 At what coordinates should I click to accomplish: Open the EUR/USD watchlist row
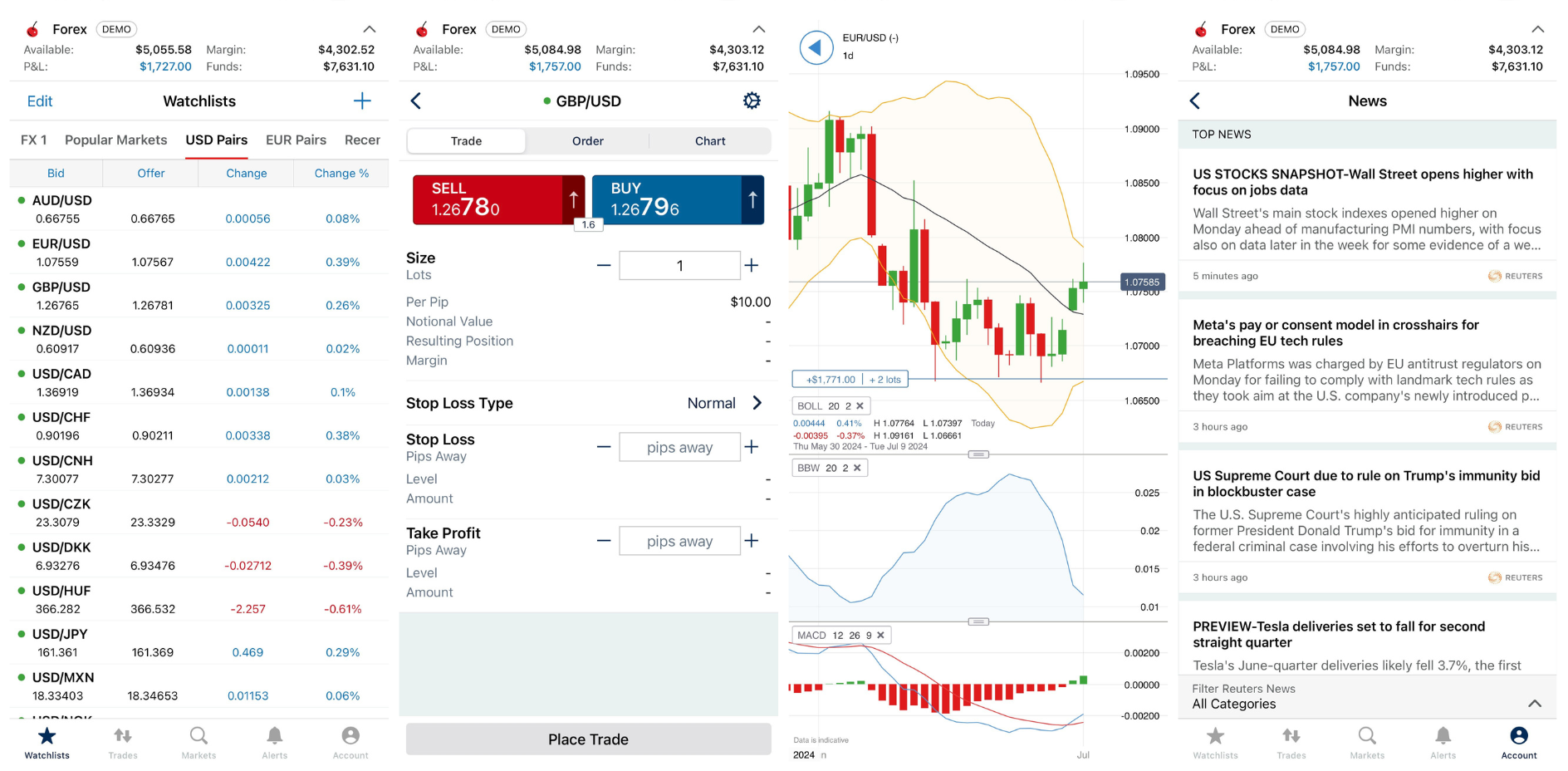click(199, 253)
